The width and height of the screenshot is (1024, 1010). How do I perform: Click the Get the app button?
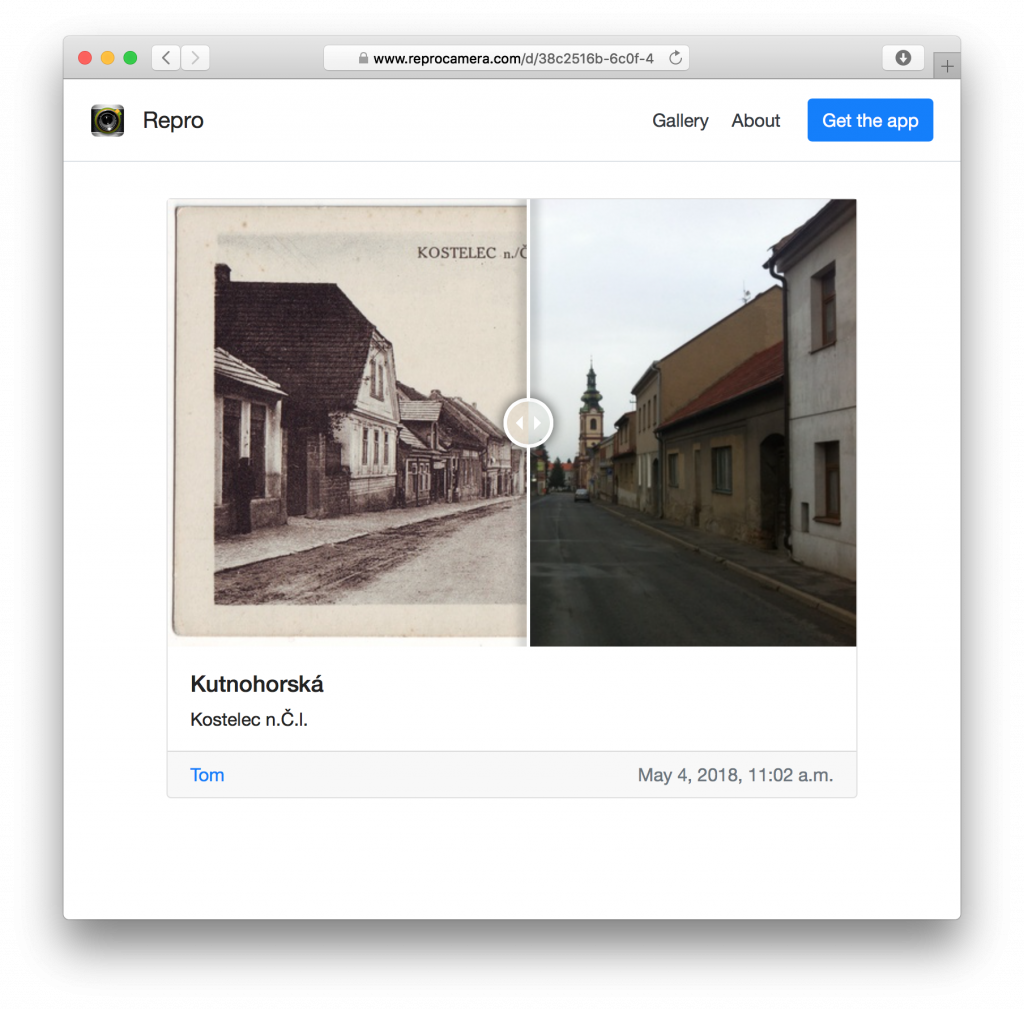pyautogui.click(x=870, y=120)
